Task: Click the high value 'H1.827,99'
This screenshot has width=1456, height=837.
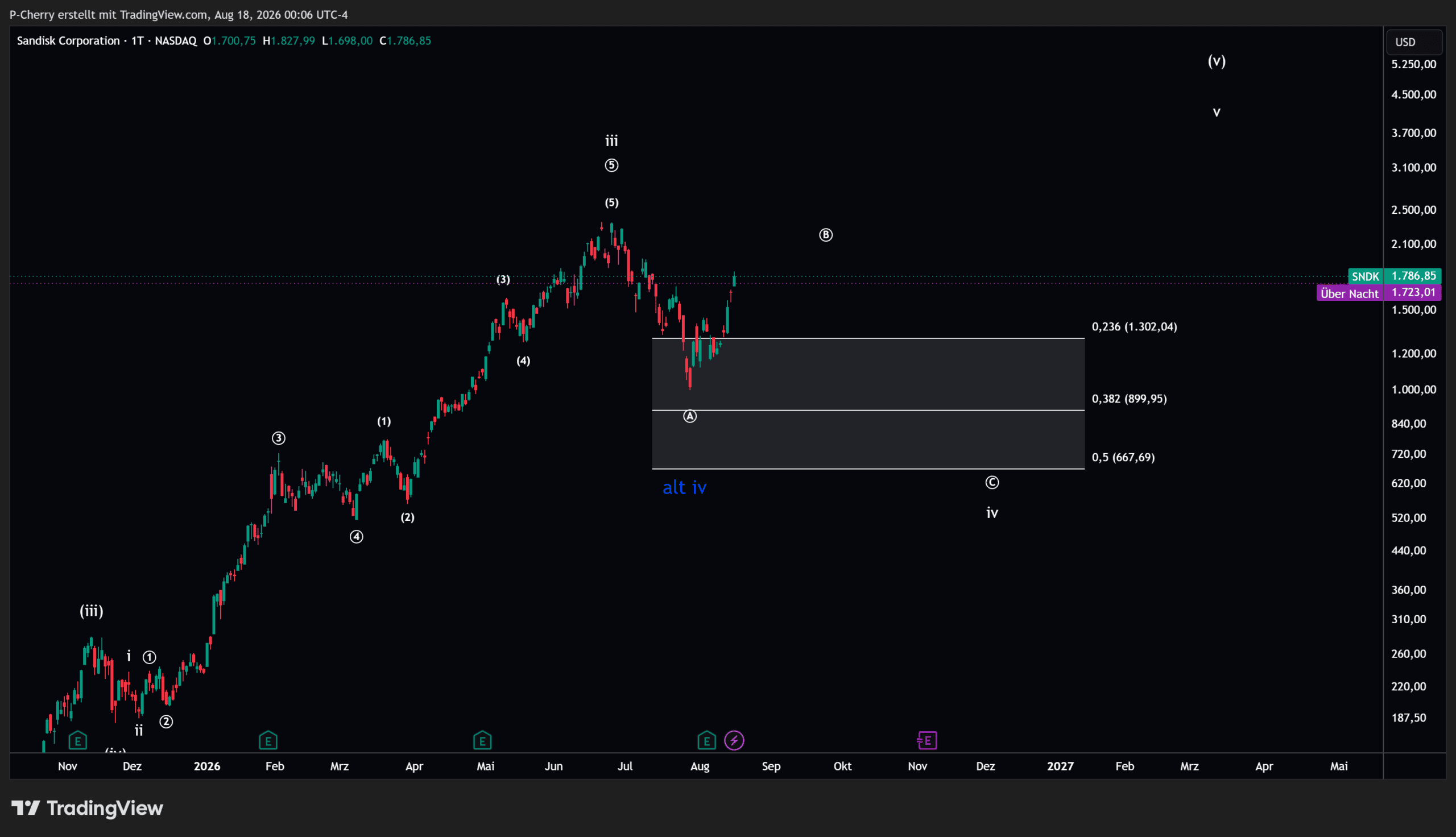Action: [288, 41]
